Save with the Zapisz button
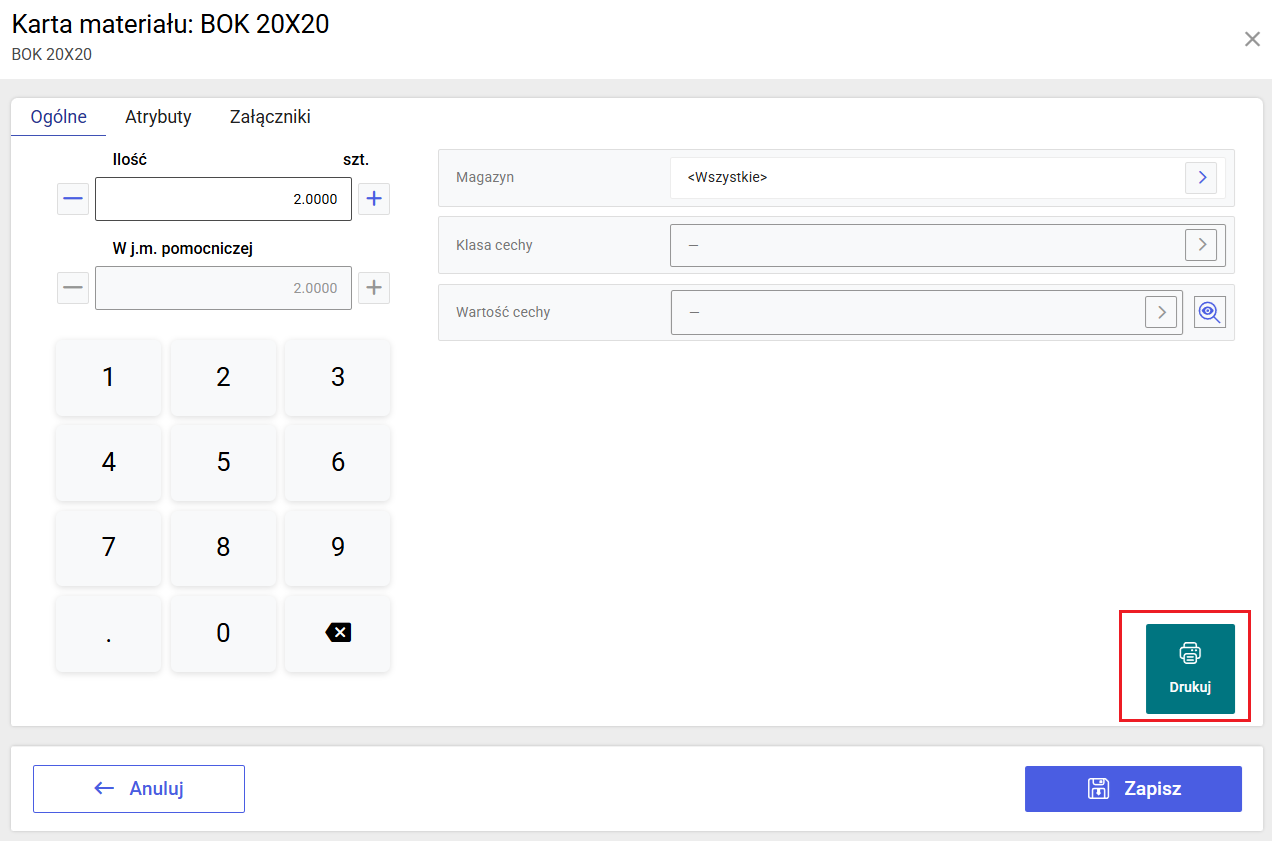This screenshot has width=1272, height=841. [1133, 789]
